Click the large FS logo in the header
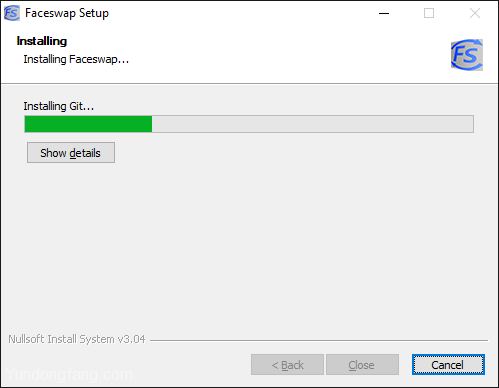 point(467,55)
